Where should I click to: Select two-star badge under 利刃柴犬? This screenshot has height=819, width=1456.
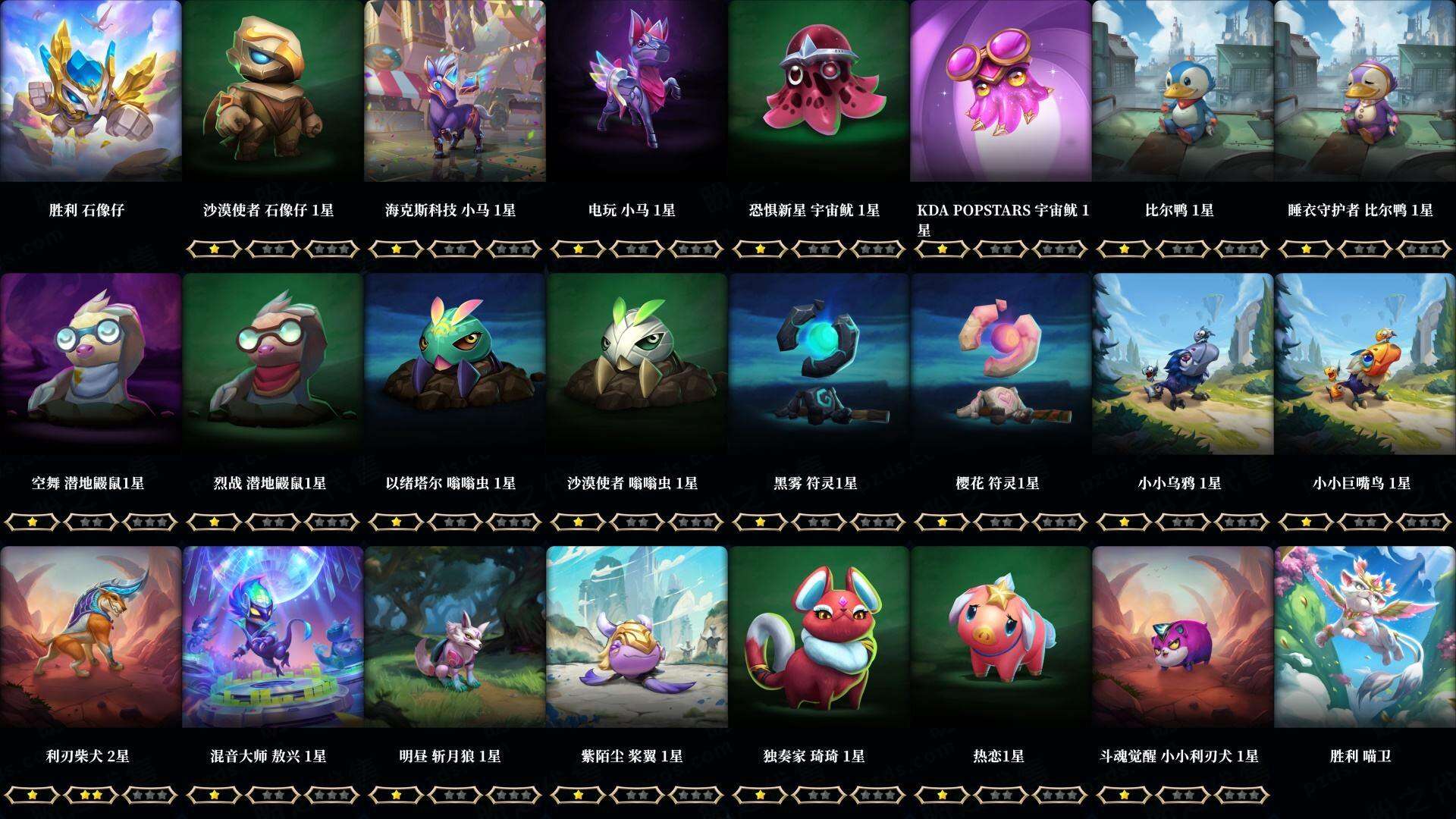[x=91, y=795]
